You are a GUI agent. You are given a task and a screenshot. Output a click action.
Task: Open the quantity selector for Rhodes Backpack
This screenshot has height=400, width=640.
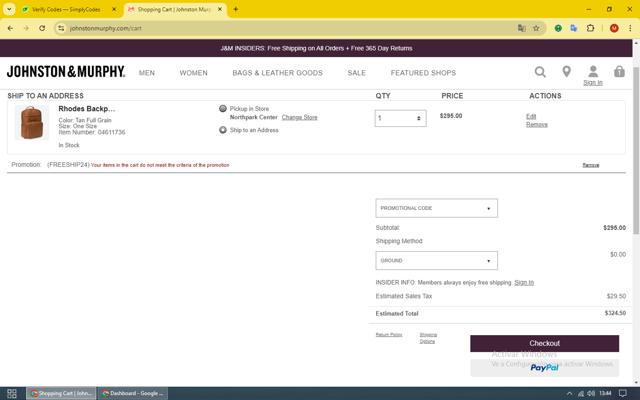click(x=400, y=118)
